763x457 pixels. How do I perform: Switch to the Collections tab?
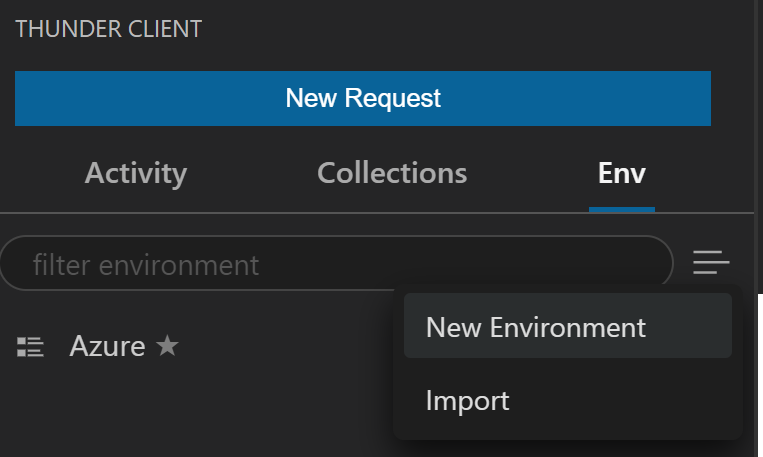click(392, 173)
